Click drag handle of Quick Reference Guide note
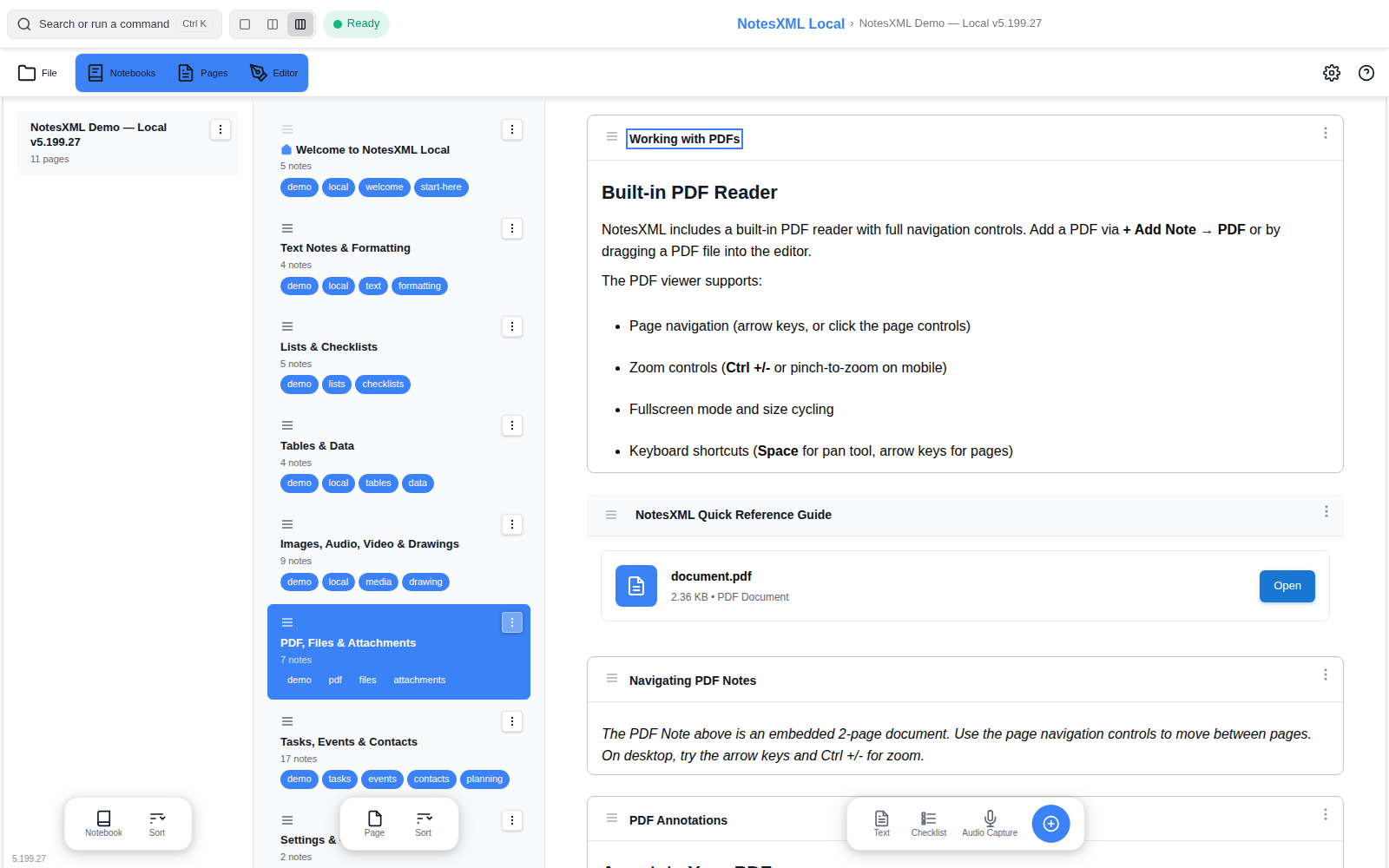The width and height of the screenshot is (1389, 868). click(x=611, y=515)
